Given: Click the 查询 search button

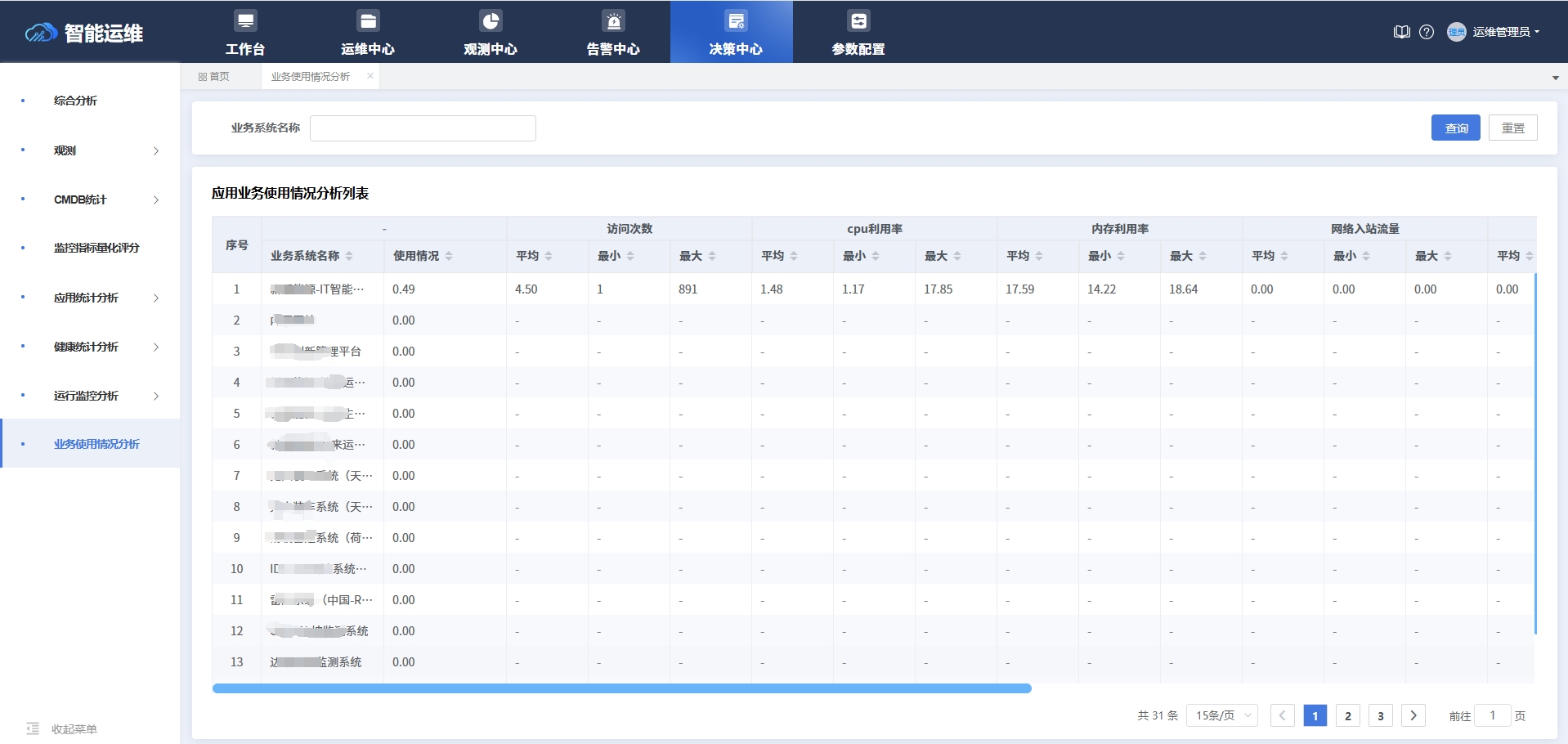Looking at the screenshot, I should tap(1455, 128).
